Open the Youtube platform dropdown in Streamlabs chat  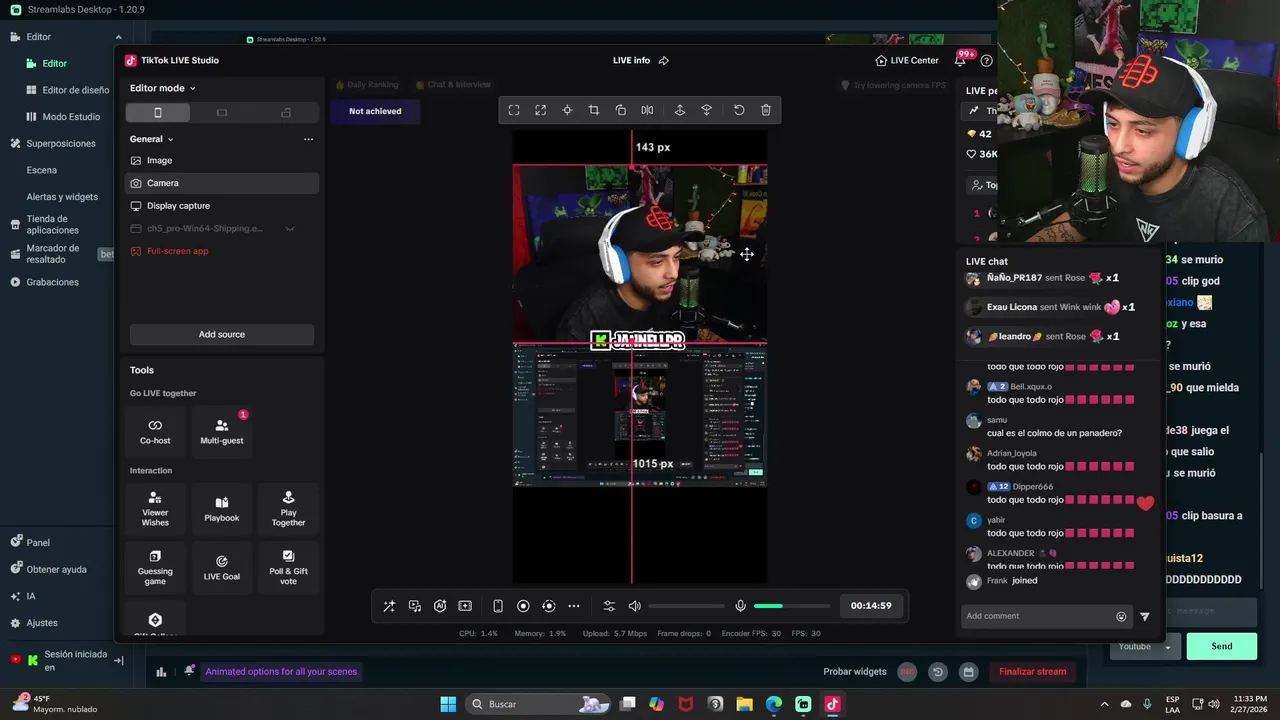(1144, 646)
